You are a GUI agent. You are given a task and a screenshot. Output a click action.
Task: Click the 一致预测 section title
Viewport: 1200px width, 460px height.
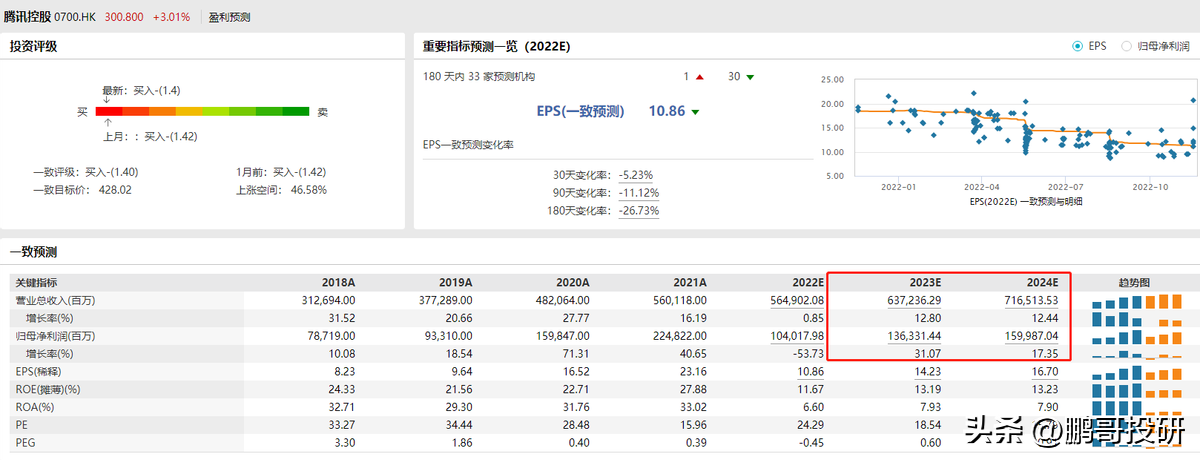(x=33, y=251)
